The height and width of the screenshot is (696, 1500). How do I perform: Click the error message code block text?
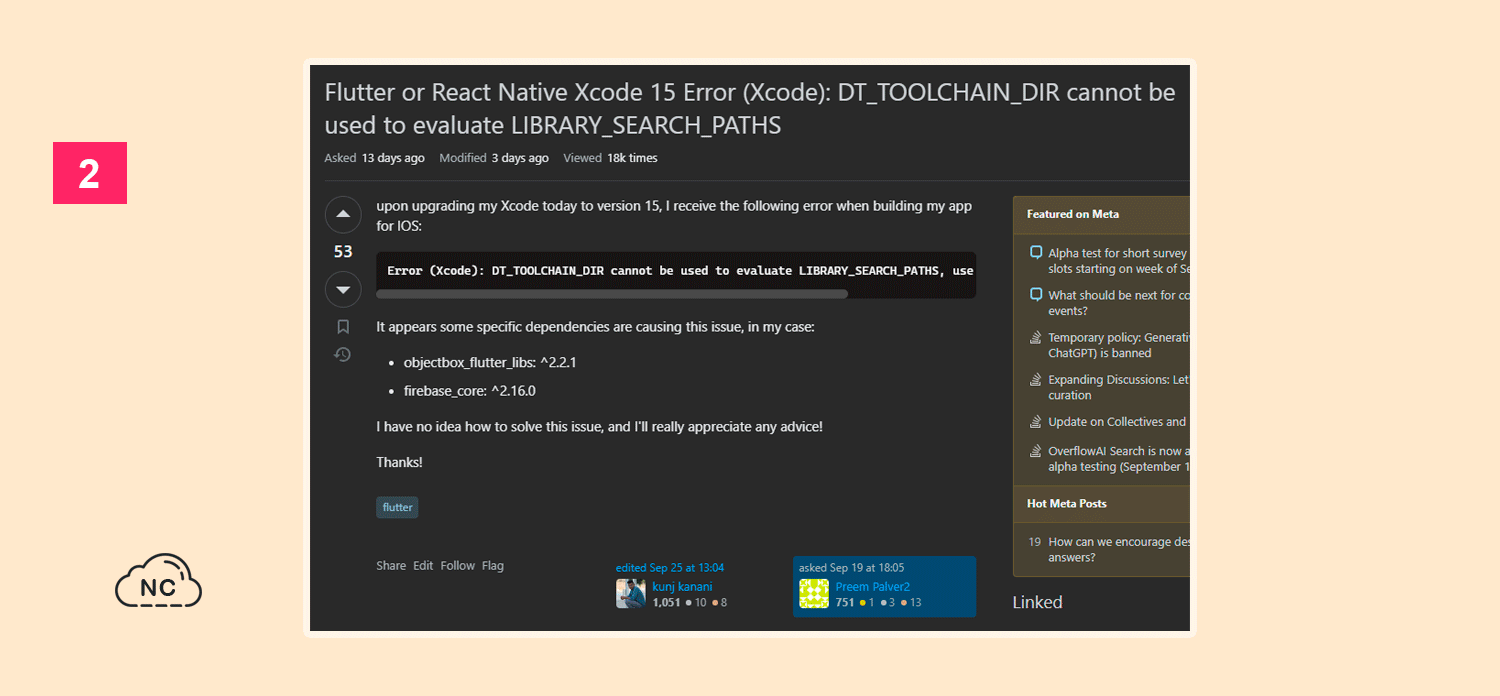(680, 271)
